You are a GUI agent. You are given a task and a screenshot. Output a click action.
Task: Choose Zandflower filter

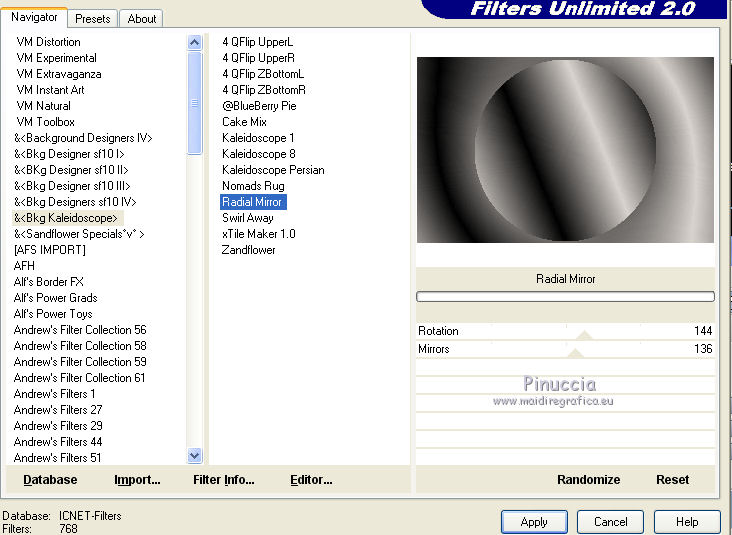click(248, 250)
